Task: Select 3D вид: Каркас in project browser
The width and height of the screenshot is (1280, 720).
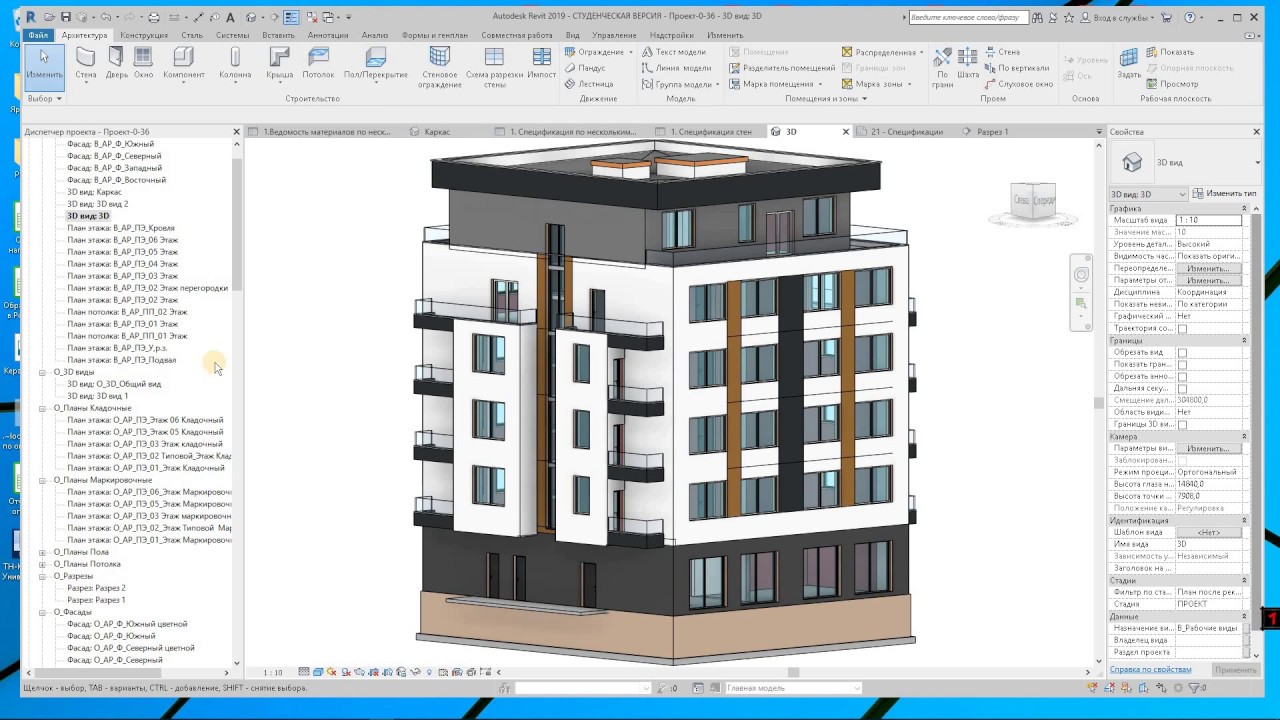Action: [94, 192]
